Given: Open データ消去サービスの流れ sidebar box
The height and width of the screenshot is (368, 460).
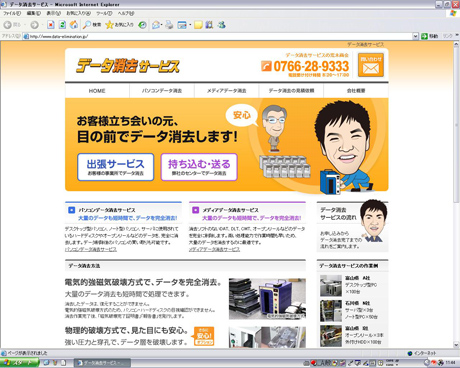Looking at the screenshot, I should click(352, 227).
